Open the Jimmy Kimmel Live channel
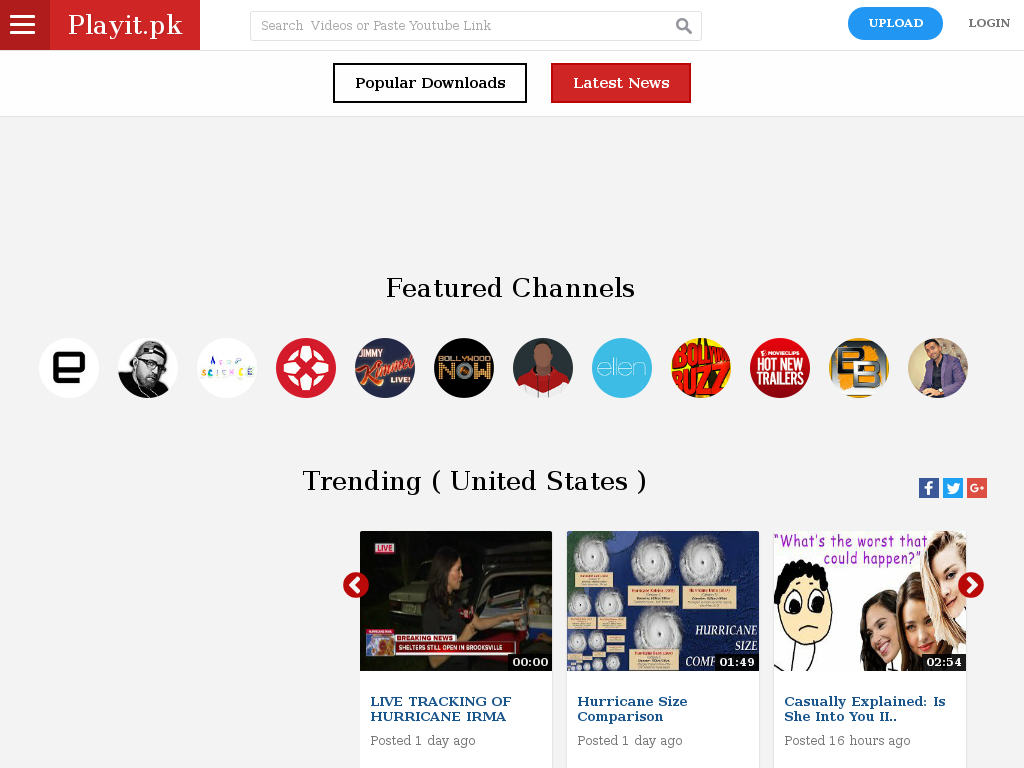Viewport: 1024px width, 768px height. [385, 368]
